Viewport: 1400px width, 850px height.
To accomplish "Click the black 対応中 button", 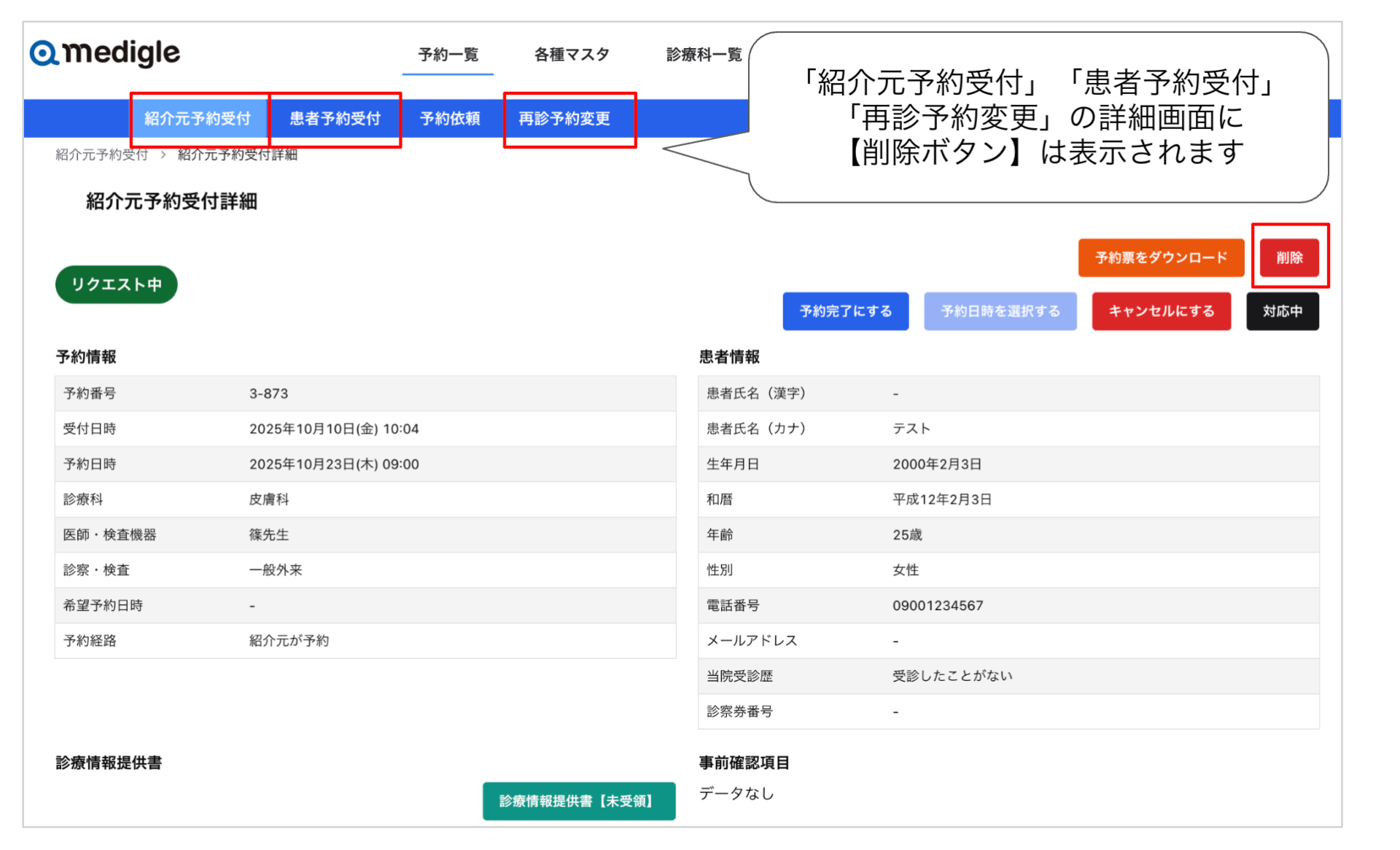I will click(x=1282, y=311).
